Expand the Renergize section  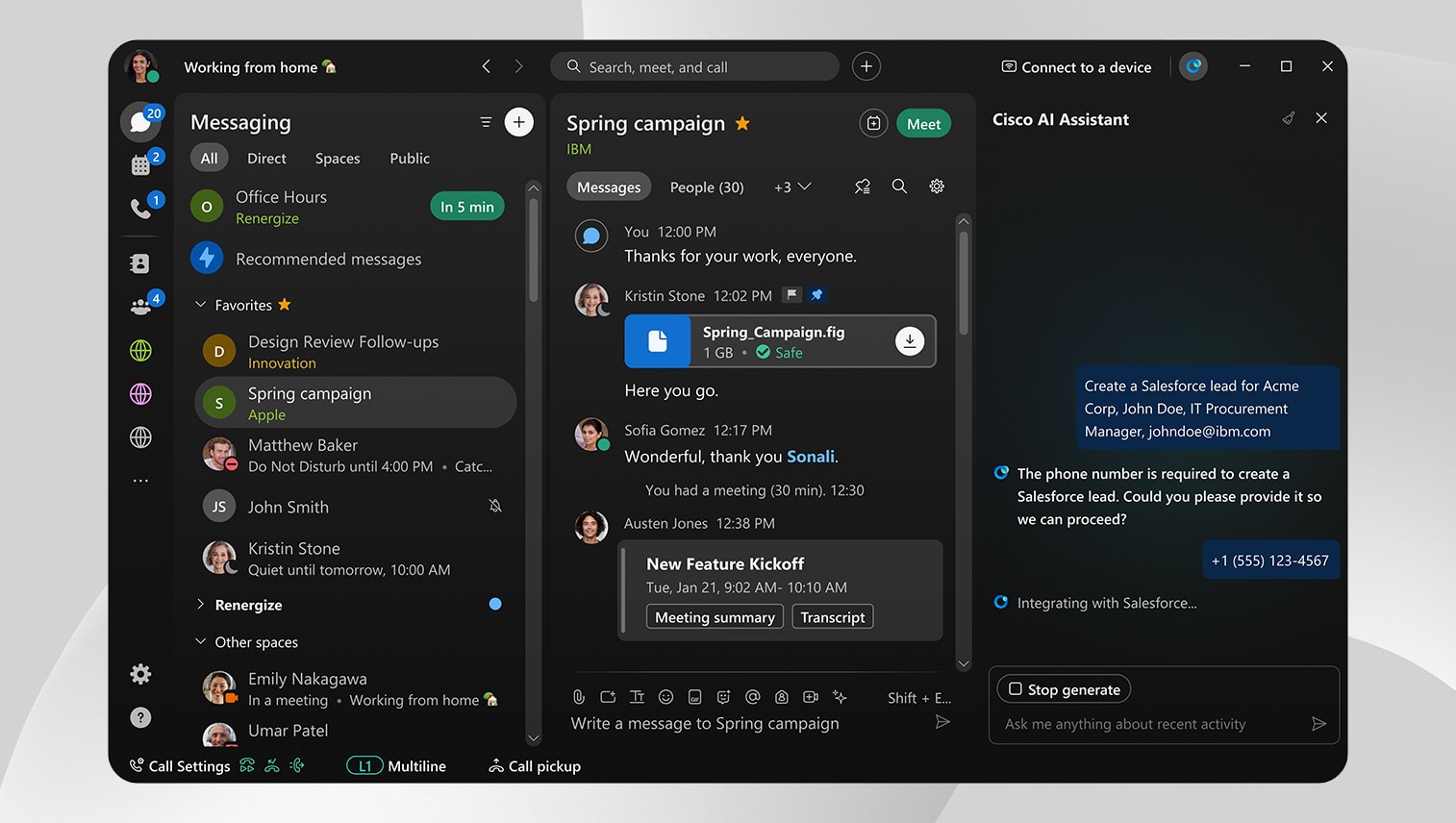pos(201,605)
